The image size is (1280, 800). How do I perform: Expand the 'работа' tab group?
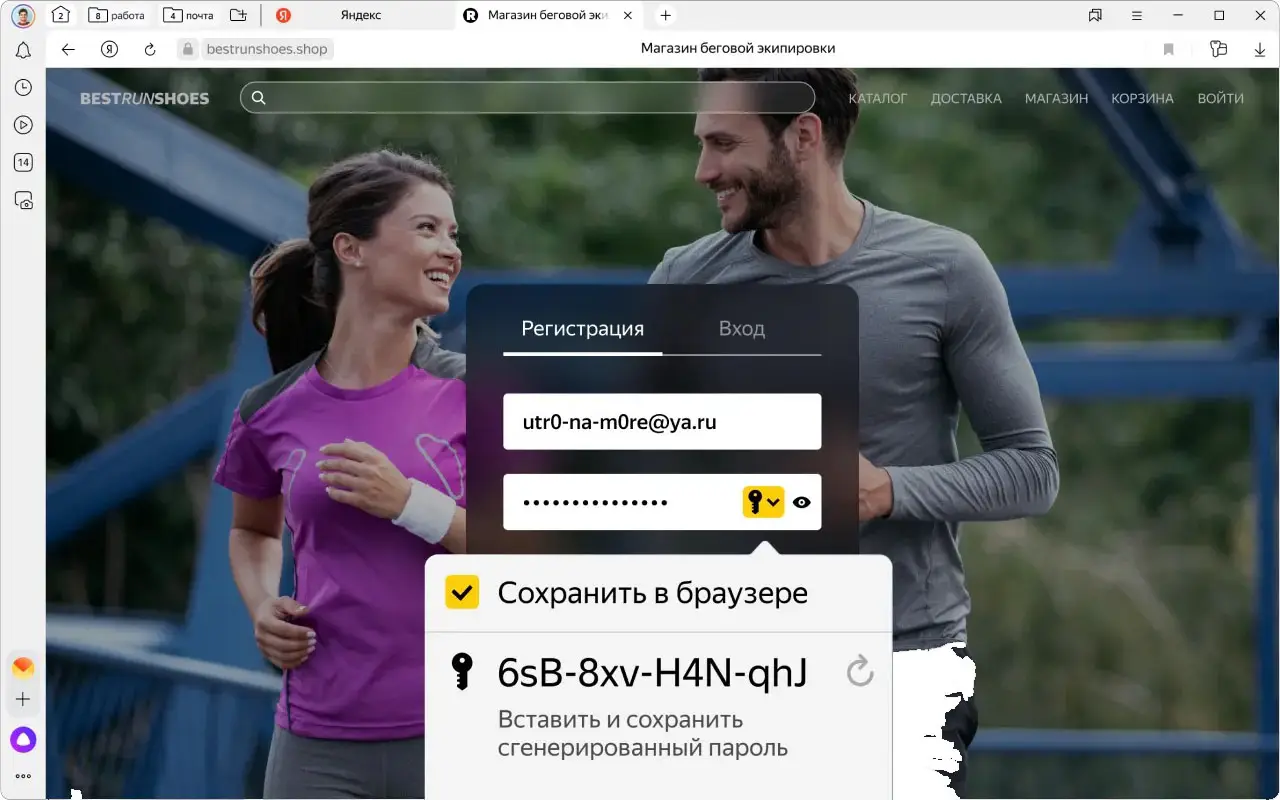[x=117, y=15]
